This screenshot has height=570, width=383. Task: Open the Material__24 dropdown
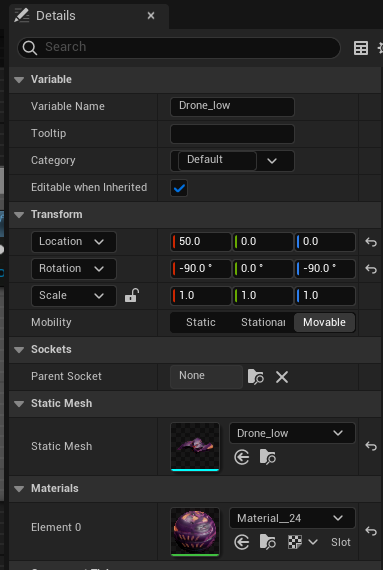(x=292, y=518)
